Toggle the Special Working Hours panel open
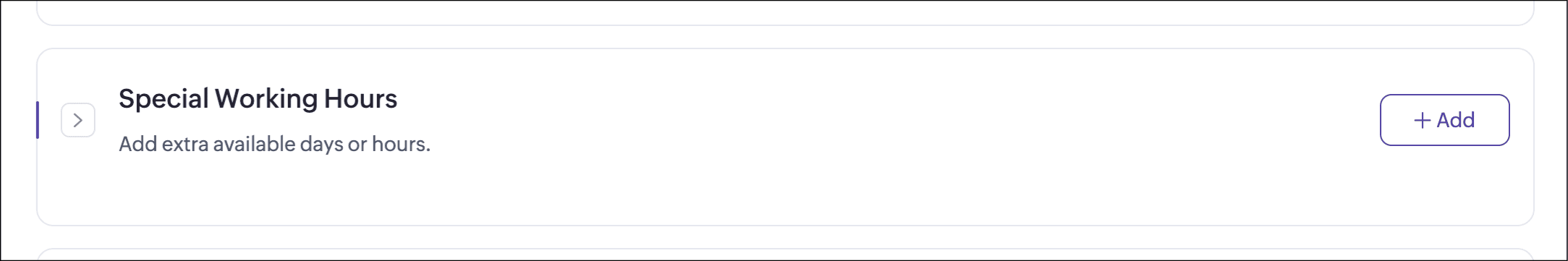Image resolution: width=1568 pixels, height=261 pixels. click(78, 120)
